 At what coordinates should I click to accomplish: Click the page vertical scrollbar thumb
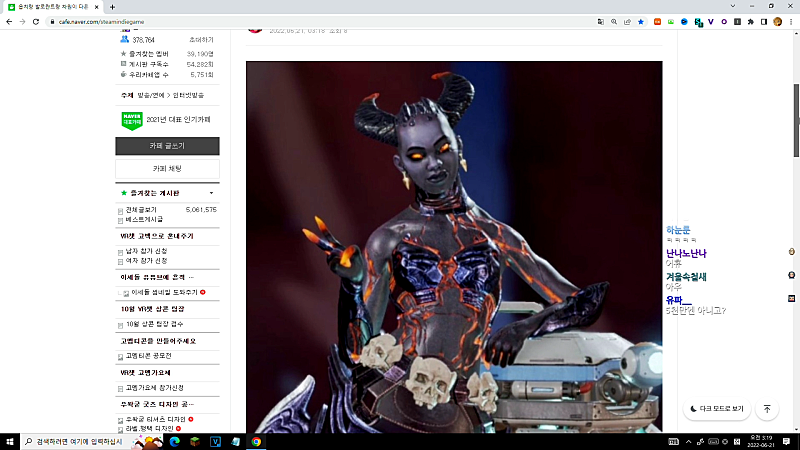pos(796,120)
